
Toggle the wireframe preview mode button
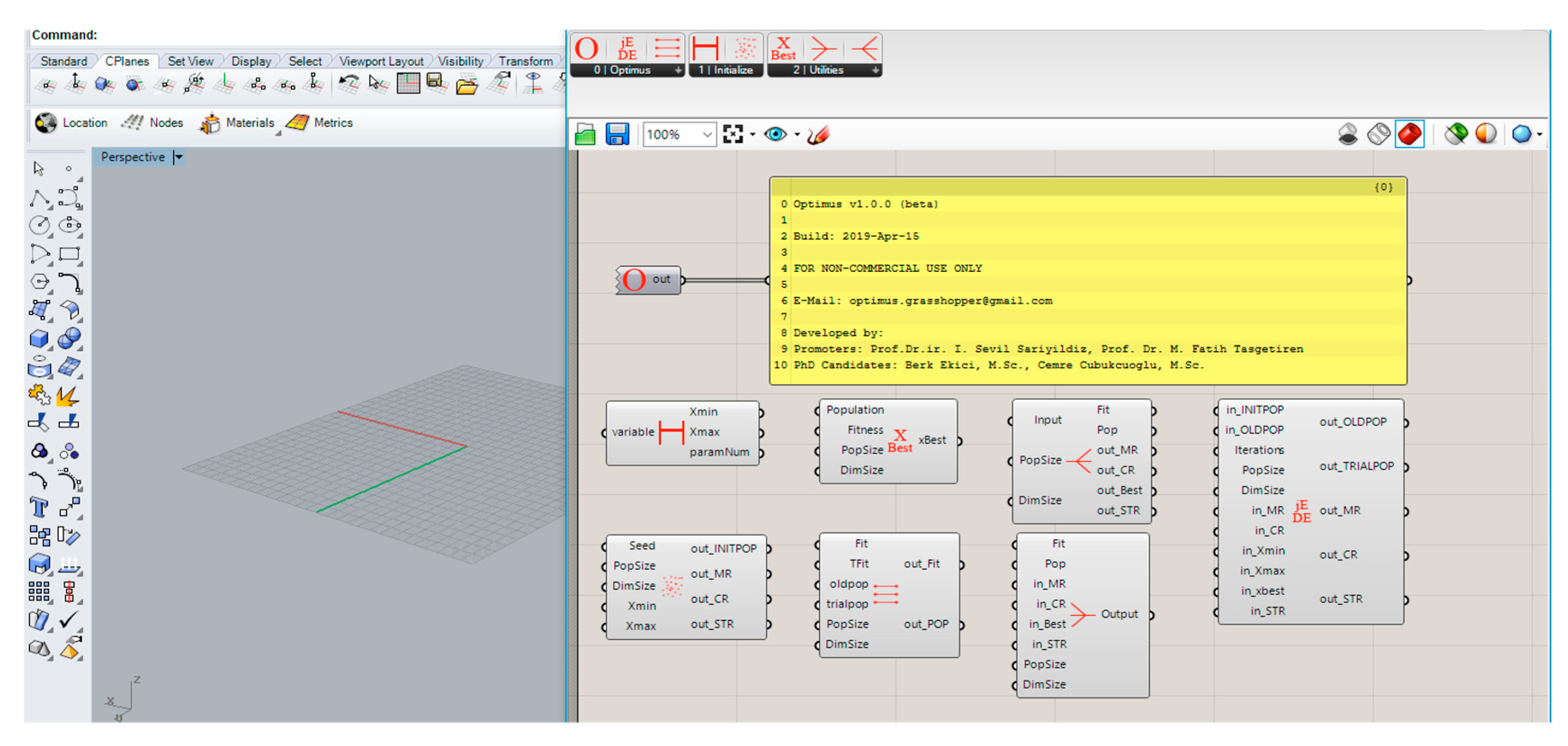coord(1378,134)
